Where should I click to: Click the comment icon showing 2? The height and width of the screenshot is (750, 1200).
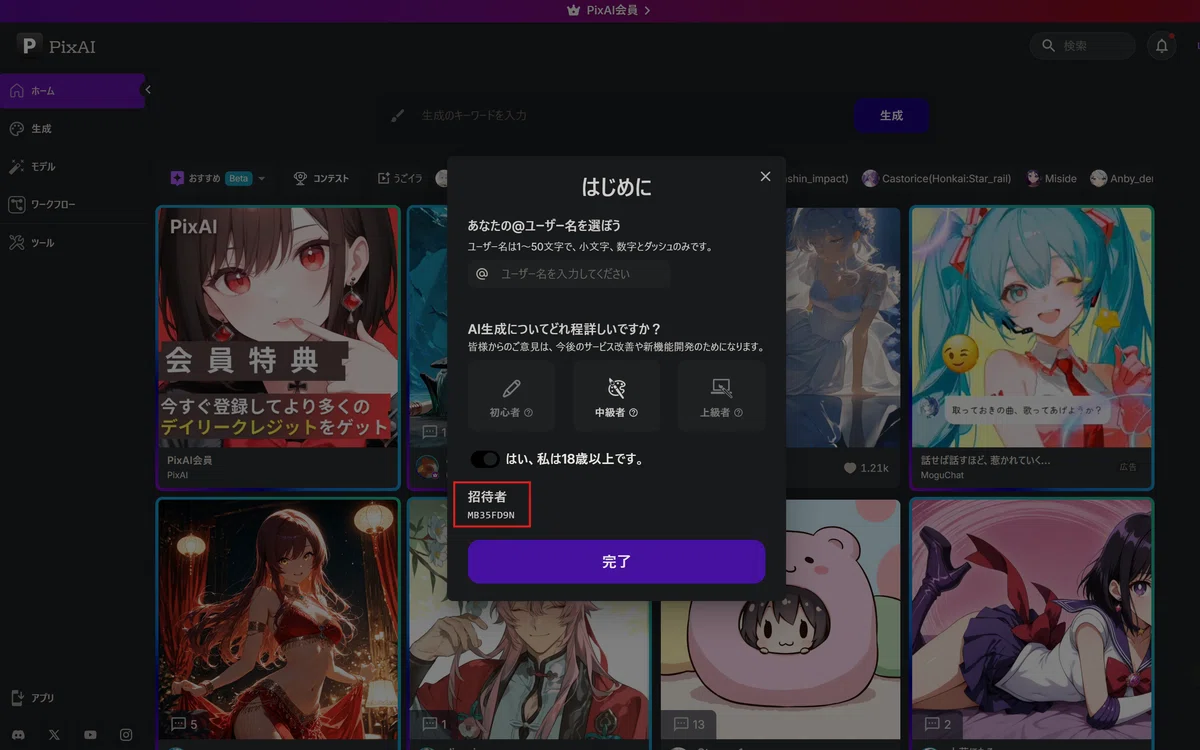pyautogui.click(x=933, y=724)
